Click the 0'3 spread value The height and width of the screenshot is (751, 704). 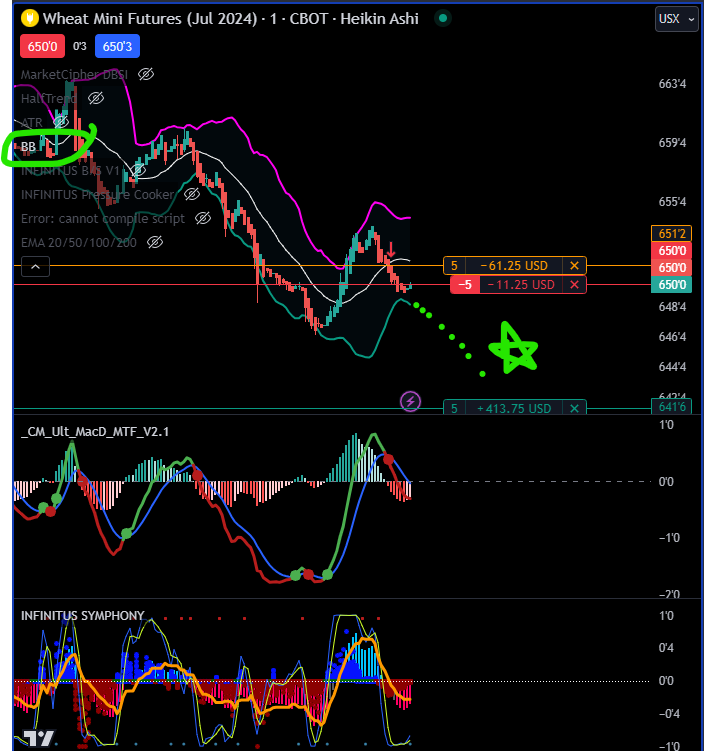tap(79, 46)
